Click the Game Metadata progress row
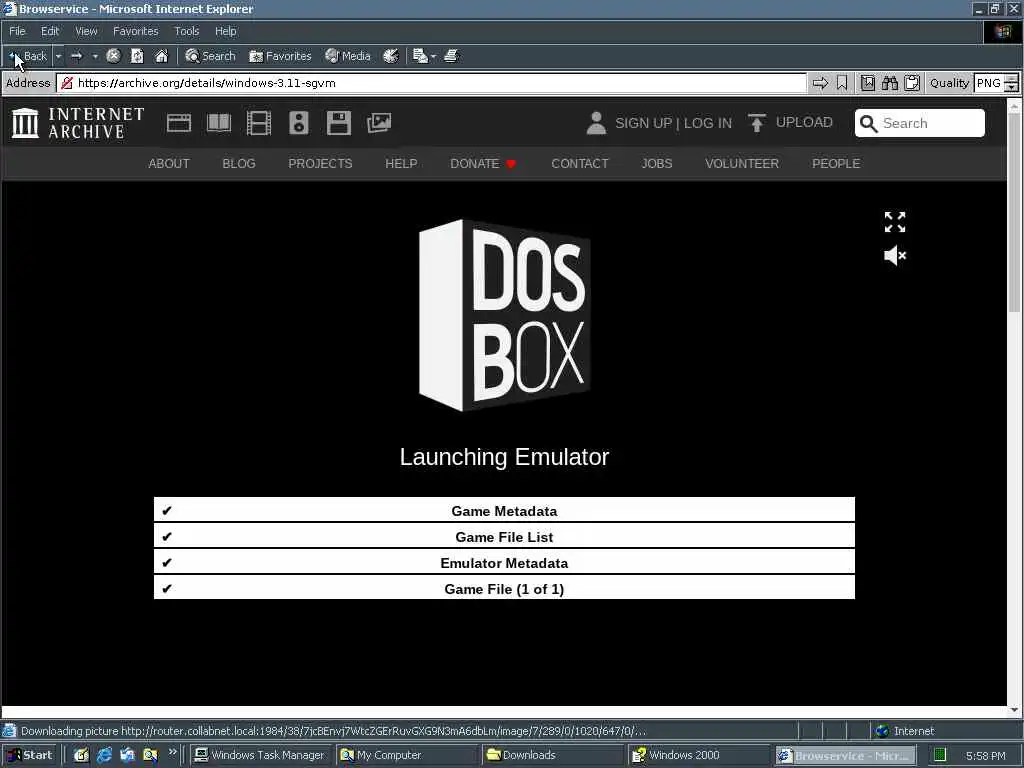This screenshot has height=768, width=1024. (x=504, y=510)
